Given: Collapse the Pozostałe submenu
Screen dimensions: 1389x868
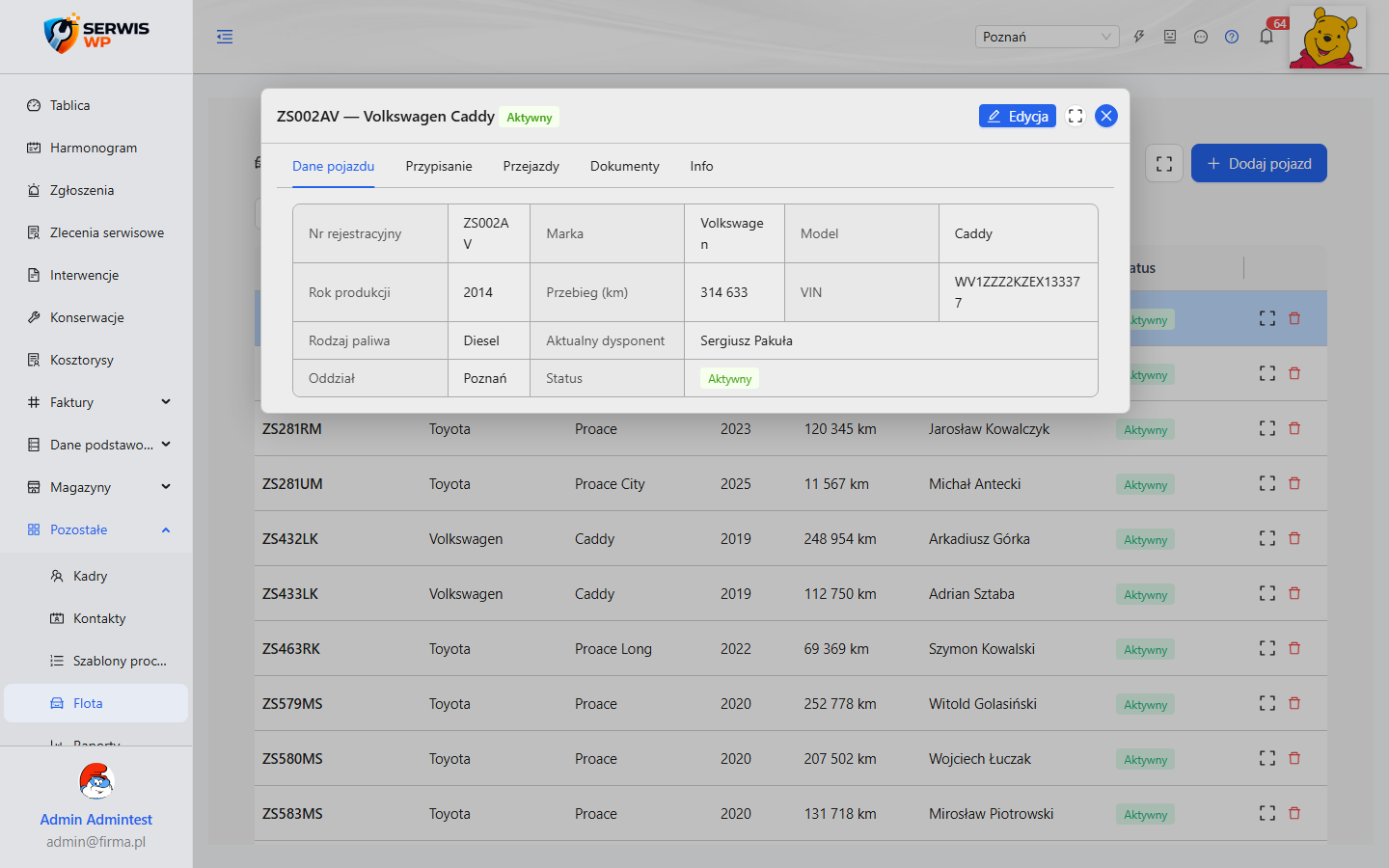Looking at the screenshot, I should 96,529.
